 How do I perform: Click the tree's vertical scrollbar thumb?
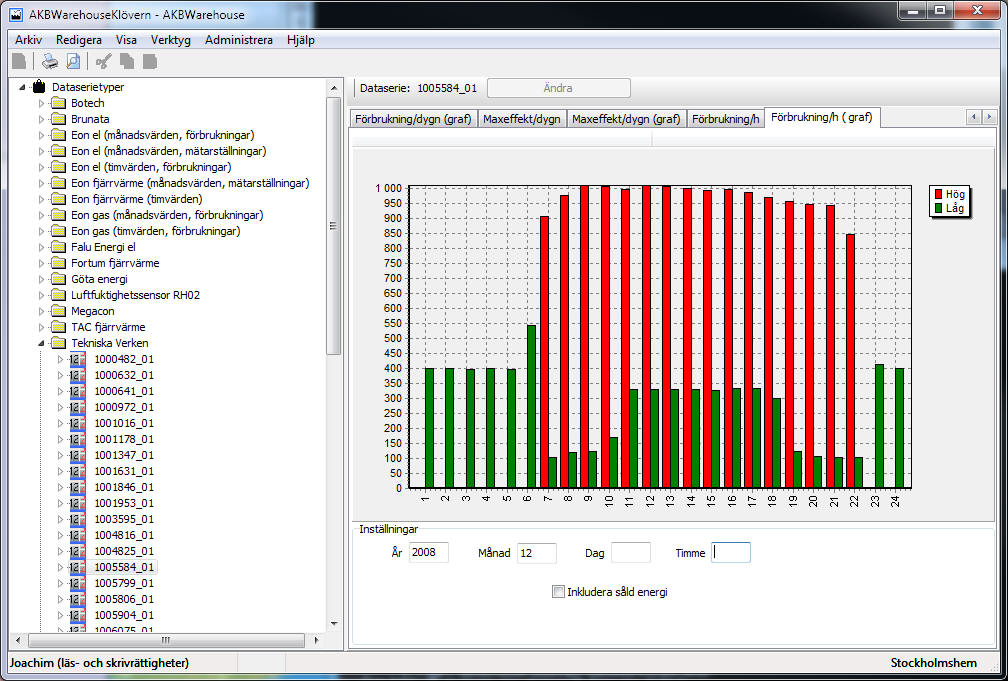point(334,226)
